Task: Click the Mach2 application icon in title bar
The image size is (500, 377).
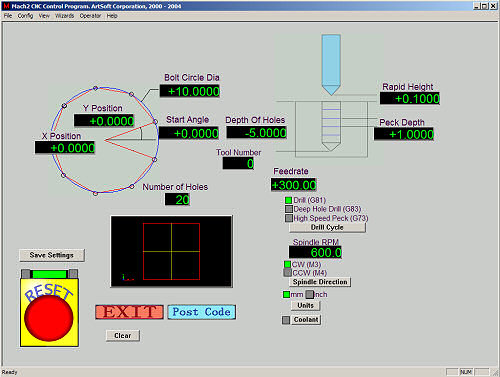Action: pyautogui.click(x=6, y=6)
